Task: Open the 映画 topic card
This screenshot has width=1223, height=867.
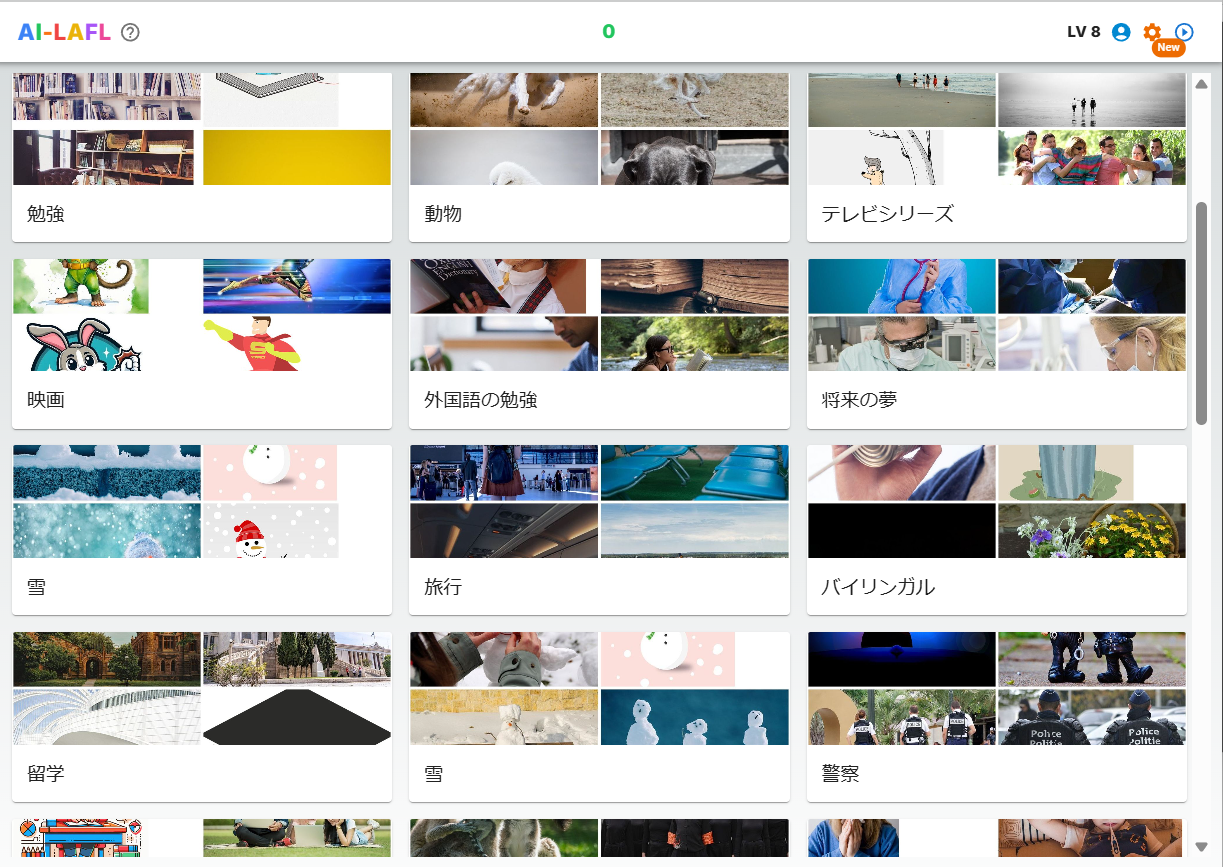Action: (202, 343)
